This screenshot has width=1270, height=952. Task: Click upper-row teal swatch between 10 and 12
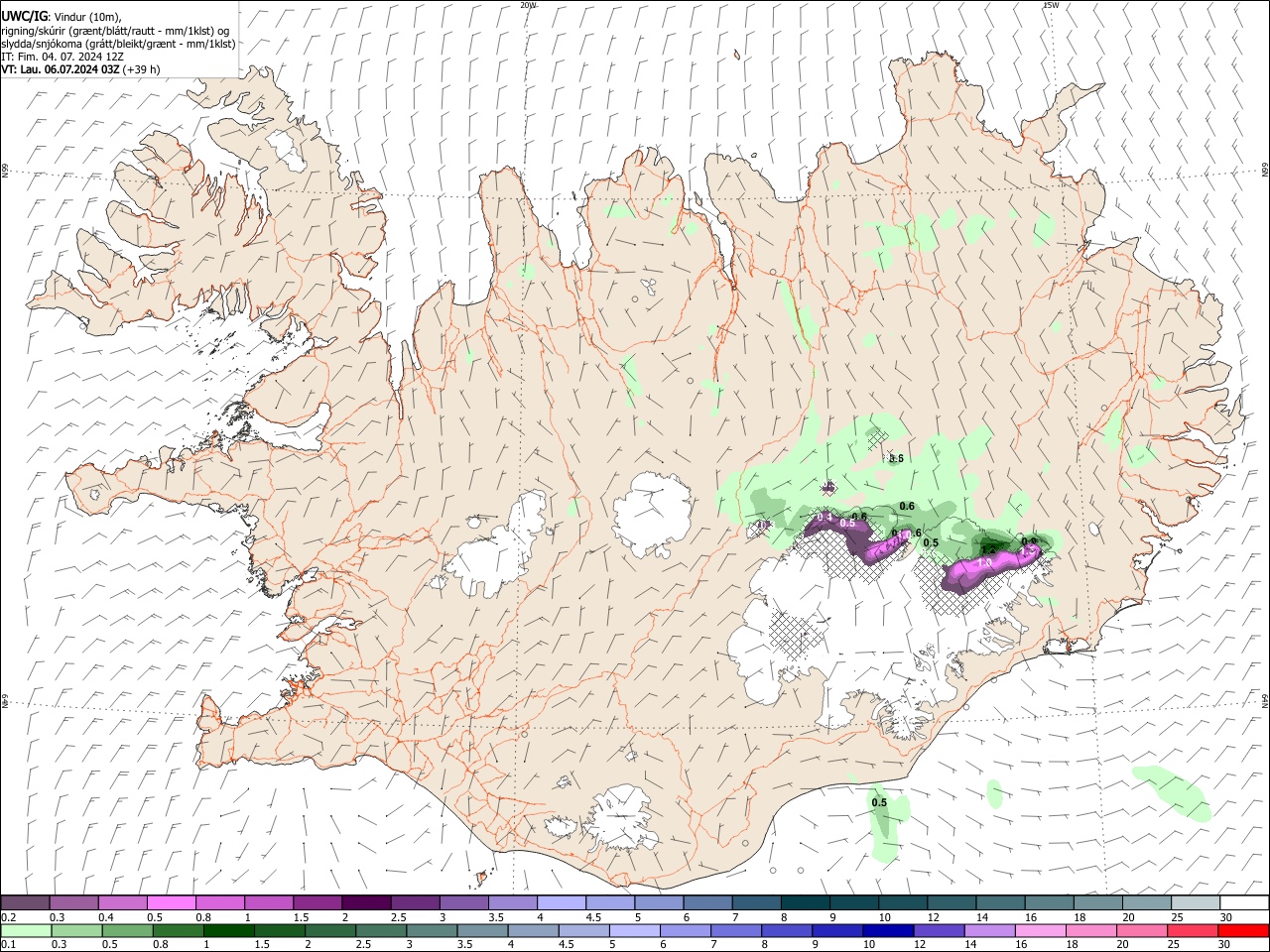[902, 902]
